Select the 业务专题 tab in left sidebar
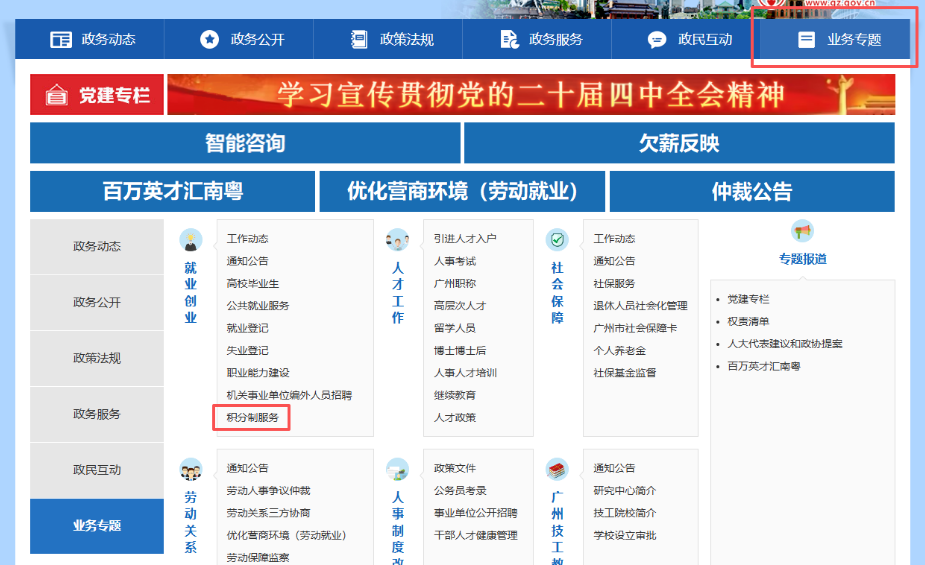925x565 pixels. coord(97,526)
